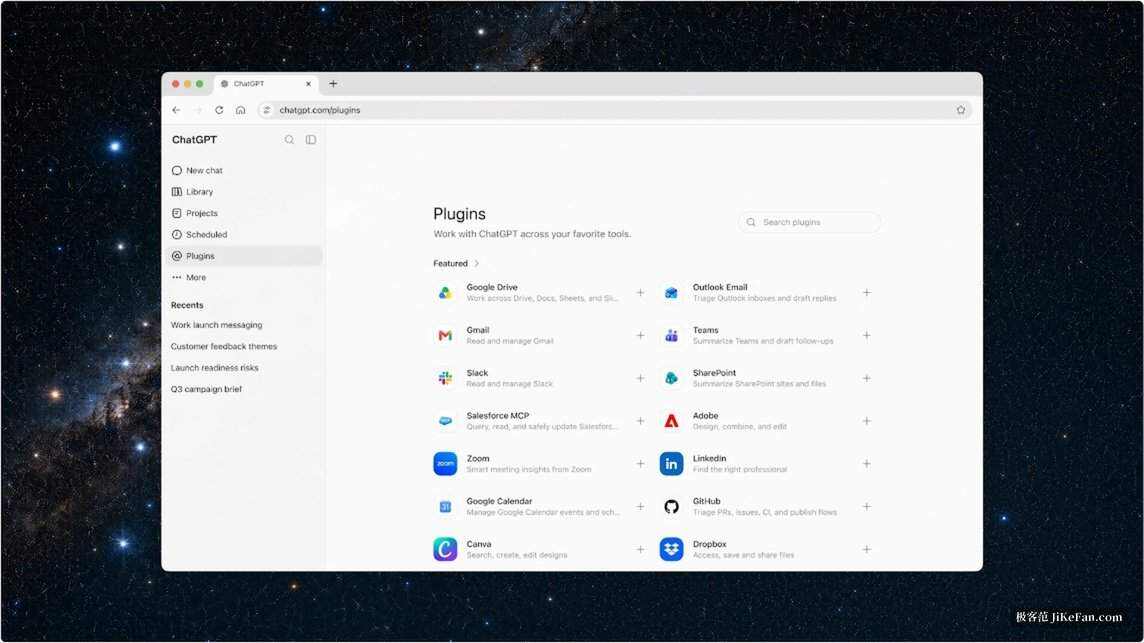Go back with browser back arrow
1144x643 pixels.
click(177, 110)
